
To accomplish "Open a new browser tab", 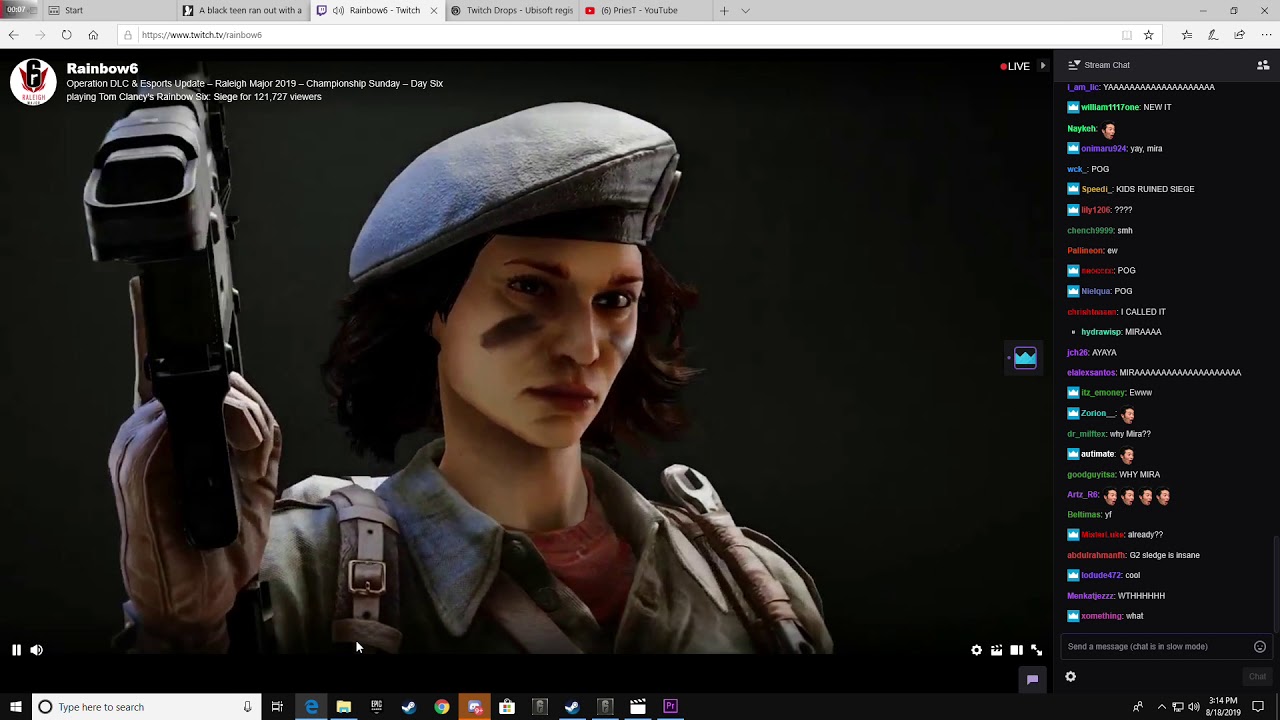I will tap(724, 11).
